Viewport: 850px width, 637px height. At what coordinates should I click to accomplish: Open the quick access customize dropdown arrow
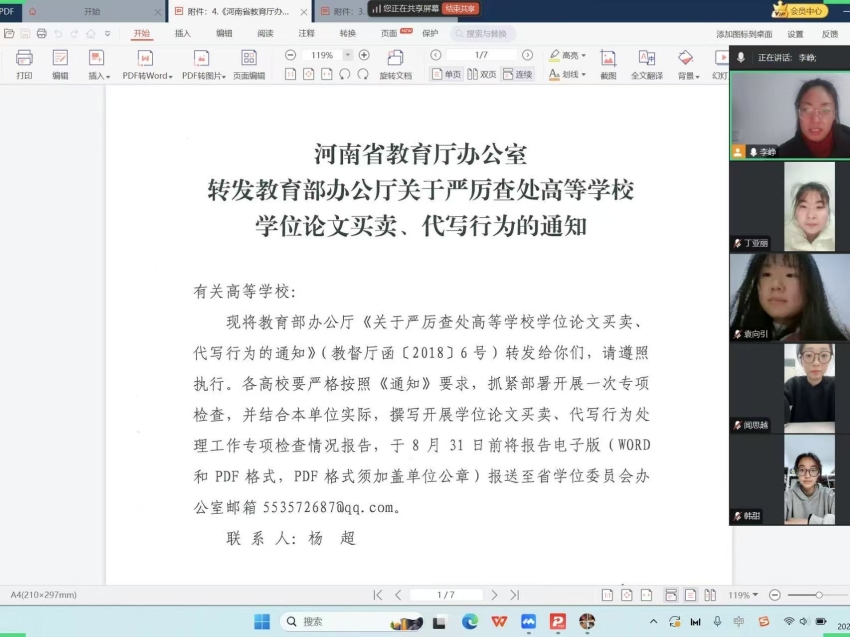[x=107, y=34]
